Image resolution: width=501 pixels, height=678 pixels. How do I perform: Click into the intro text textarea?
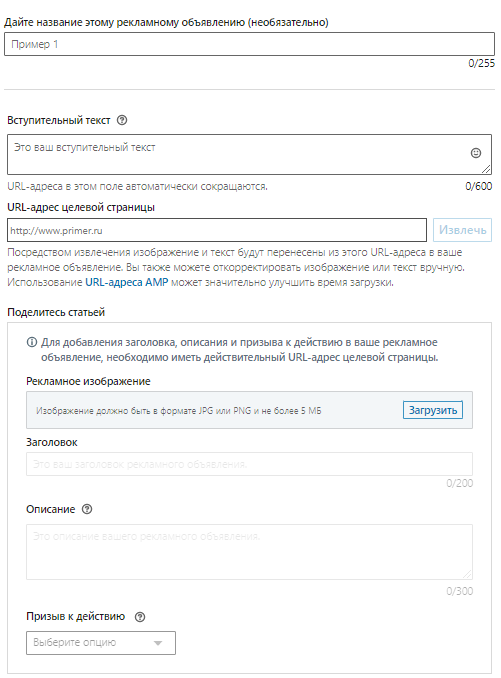pyautogui.click(x=249, y=154)
